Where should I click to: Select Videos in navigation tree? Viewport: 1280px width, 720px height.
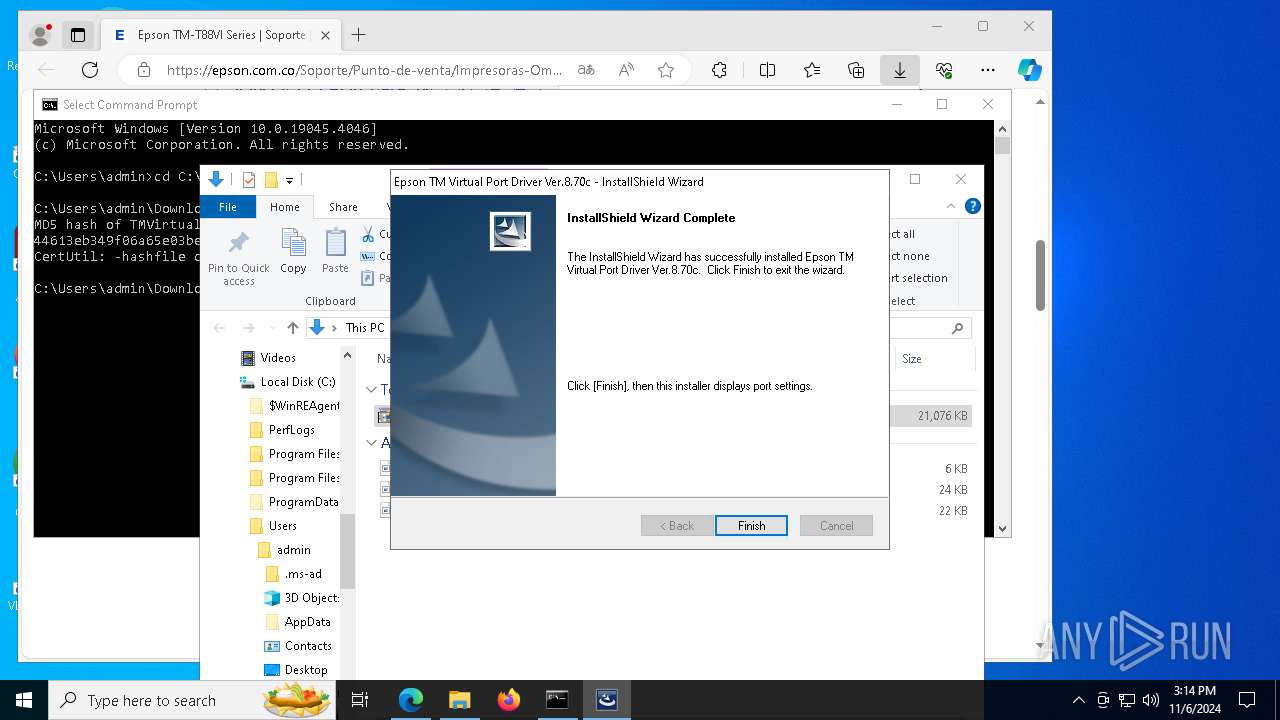[278, 358]
